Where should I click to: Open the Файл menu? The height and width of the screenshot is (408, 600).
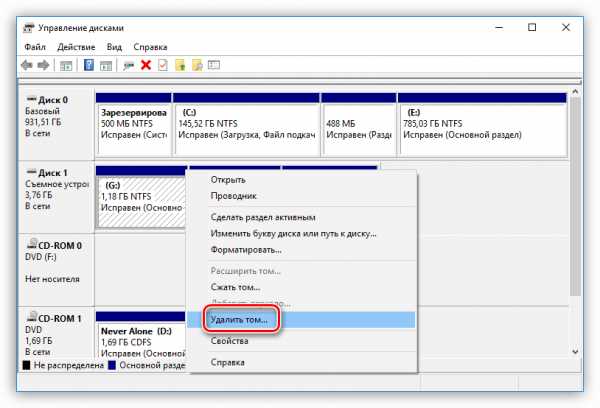click(x=35, y=47)
